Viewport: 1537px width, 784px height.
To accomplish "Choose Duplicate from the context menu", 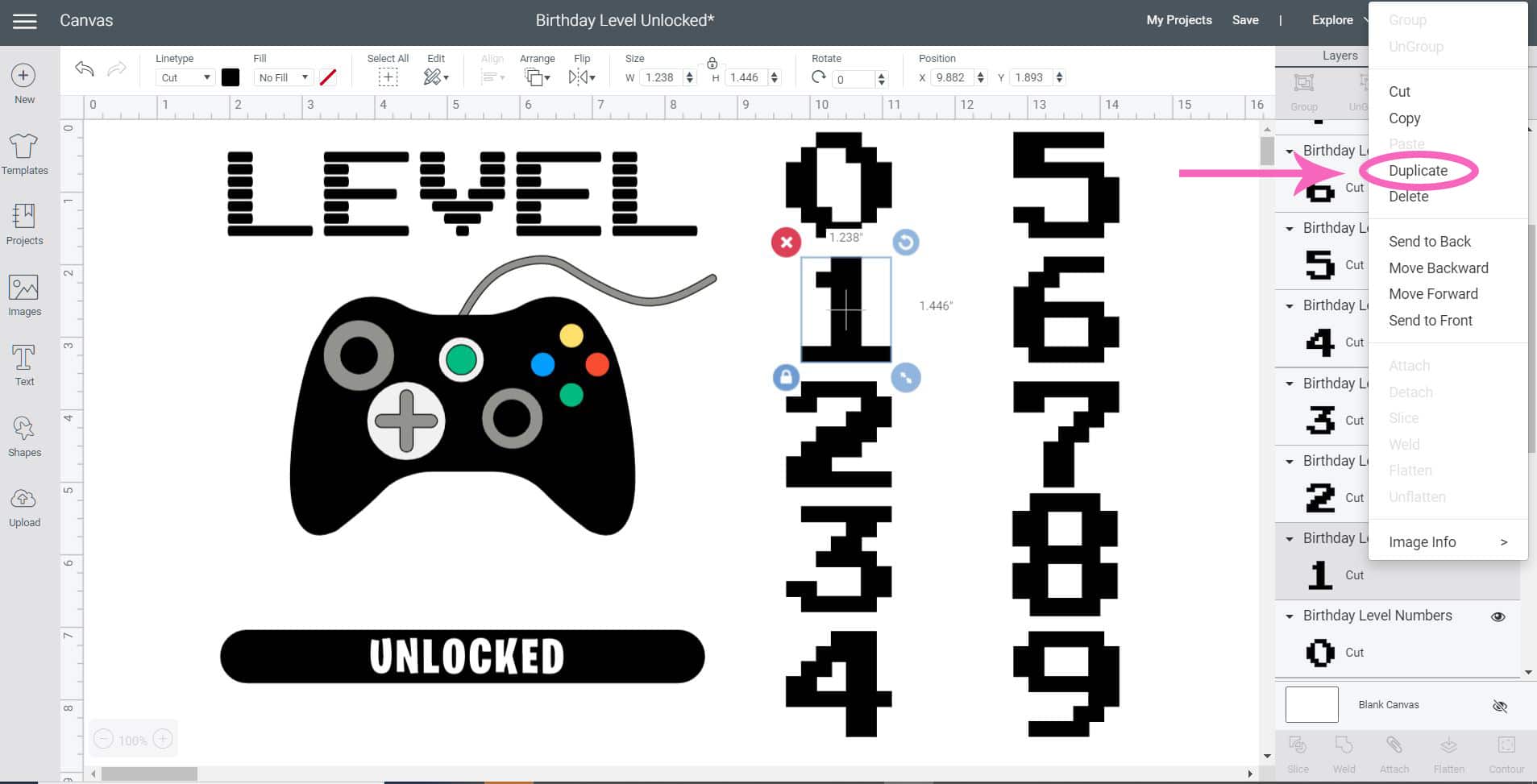I will tap(1418, 171).
